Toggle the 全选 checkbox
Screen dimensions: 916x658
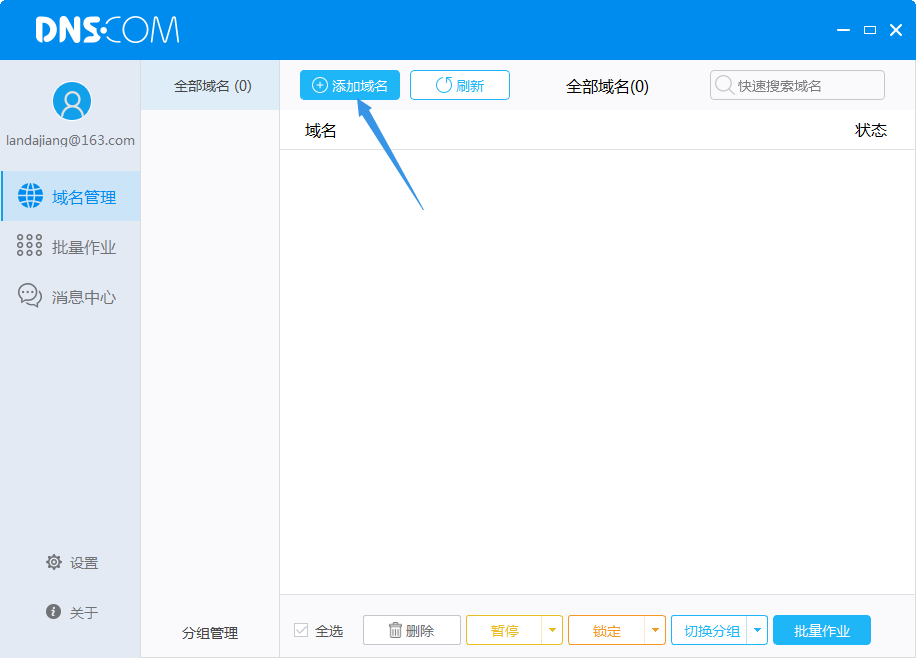pos(301,630)
